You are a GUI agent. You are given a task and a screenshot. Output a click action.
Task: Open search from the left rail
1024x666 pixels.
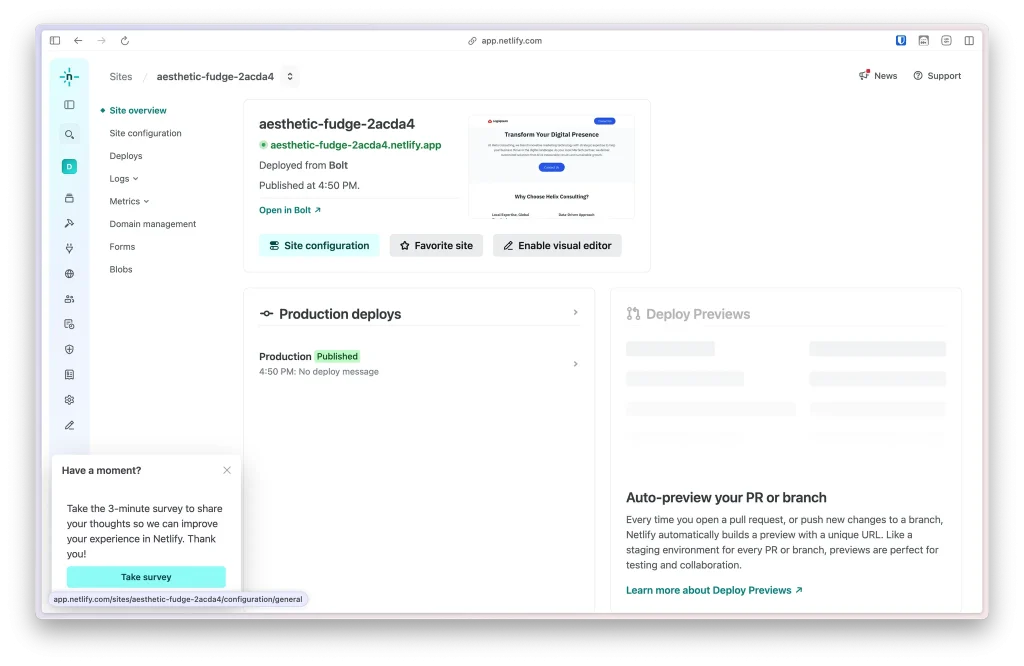(x=69, y=135)
